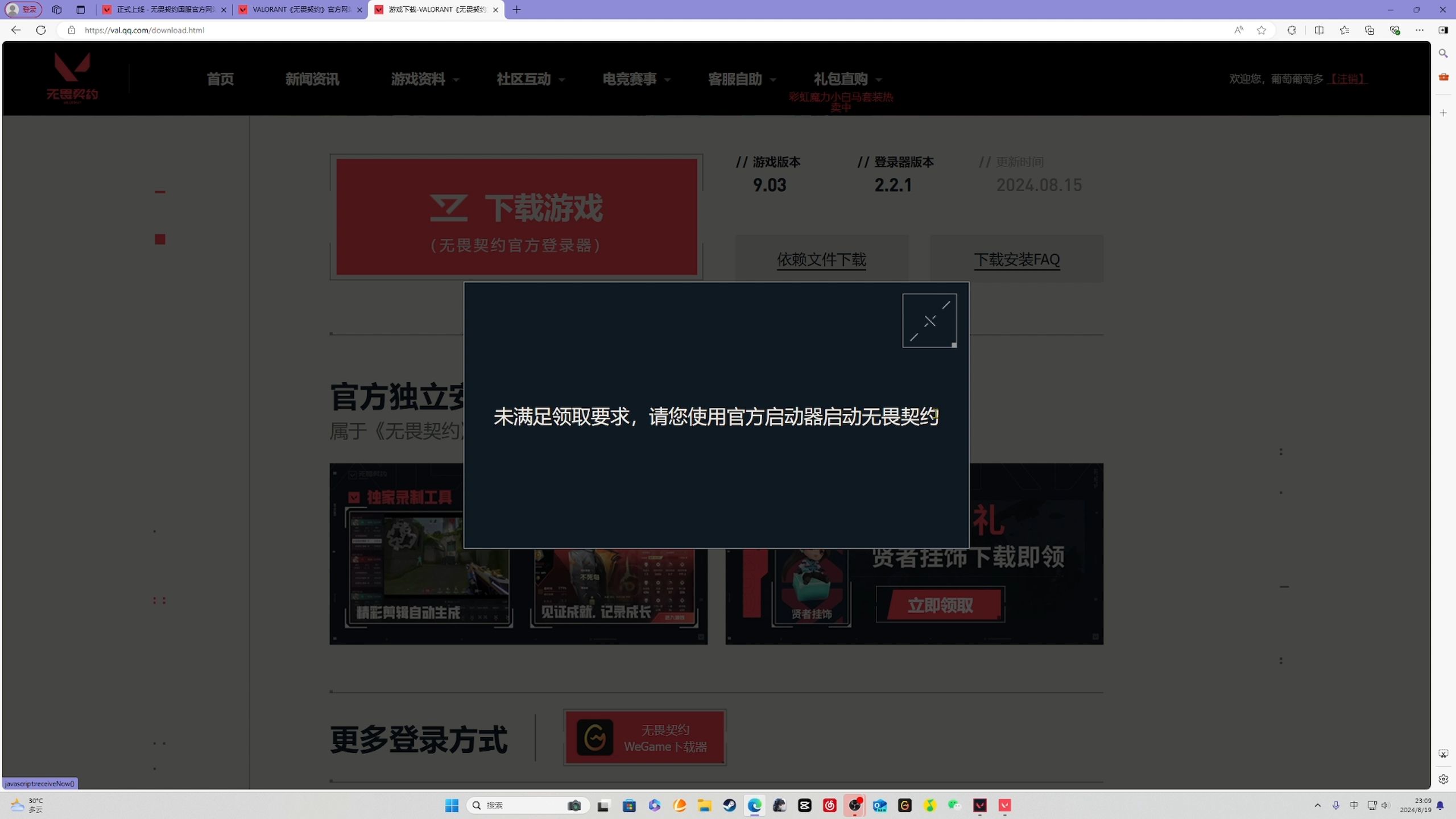Toggle the Edge sidebar visibility button
1456x819 pixels.
coord(1443,30)
